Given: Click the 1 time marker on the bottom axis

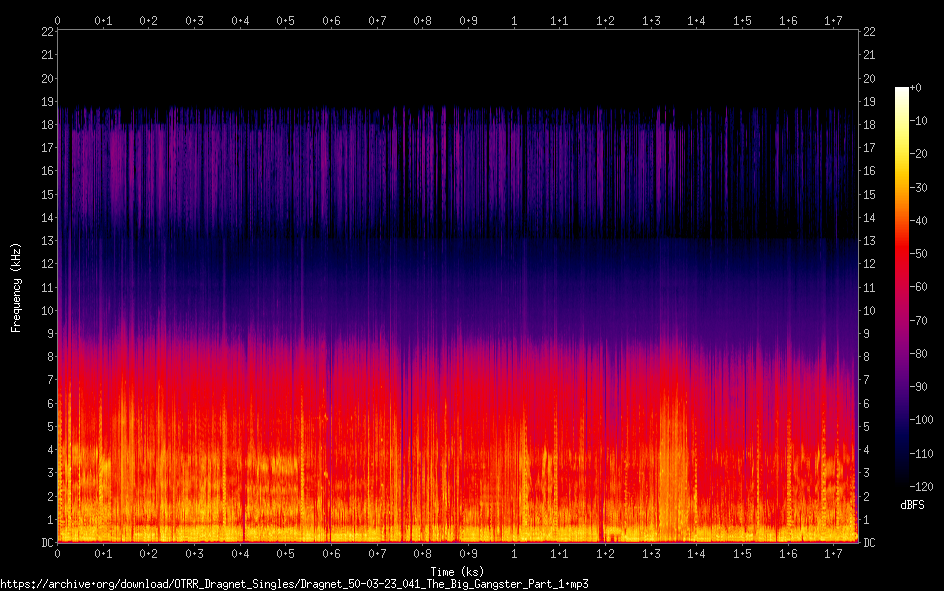Looking at the screenshot, I should pos(514,554).
